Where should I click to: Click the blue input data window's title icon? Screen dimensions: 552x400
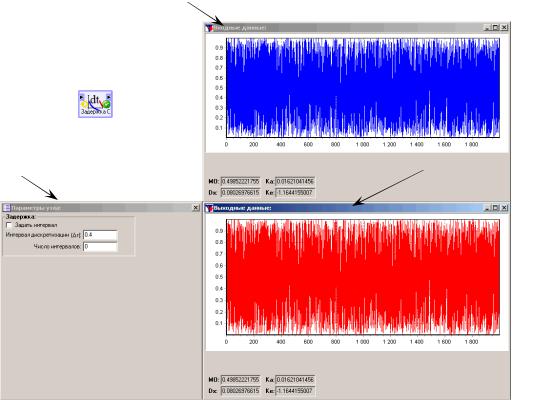[209, 27]
